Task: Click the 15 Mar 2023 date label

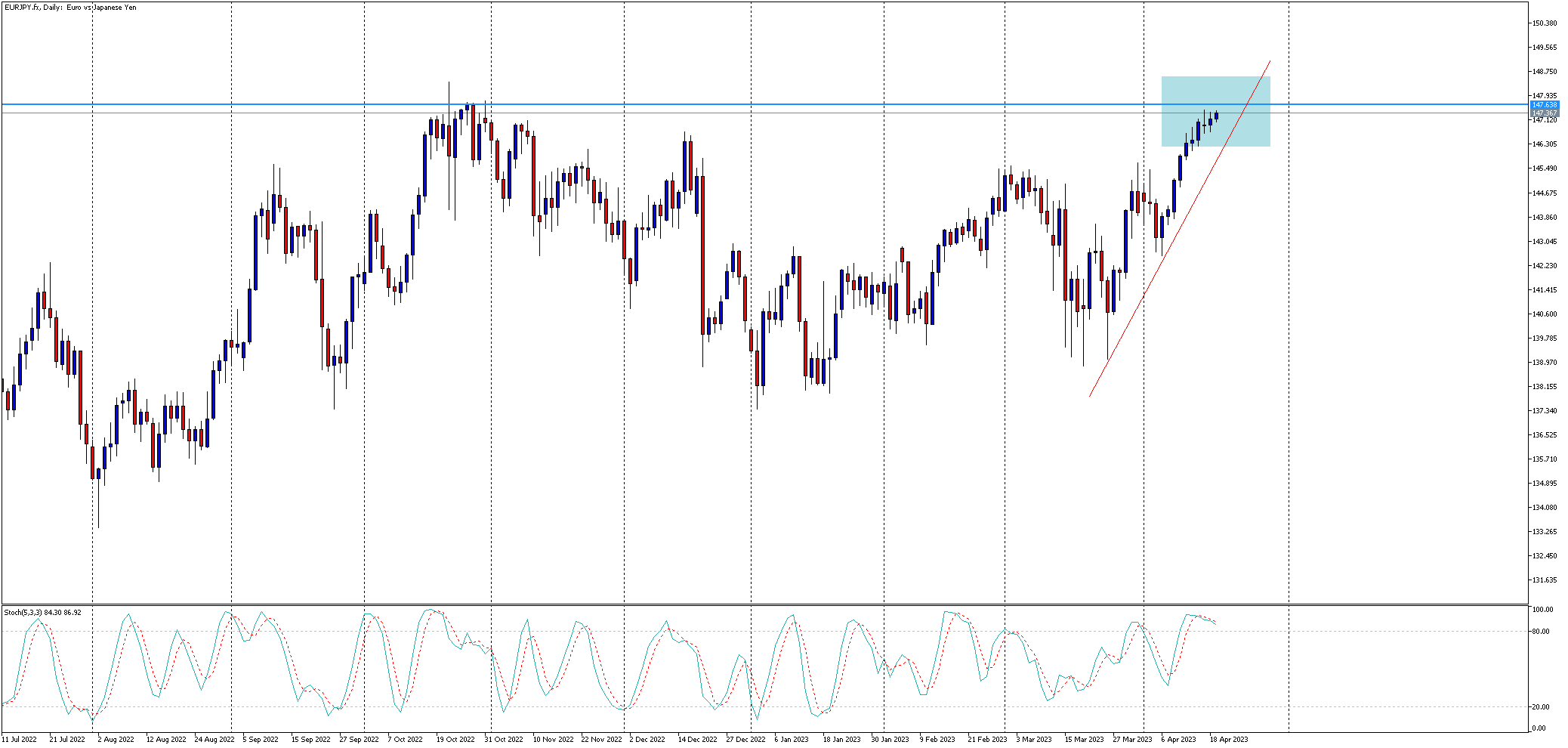Action: (x=1085, y=740)
